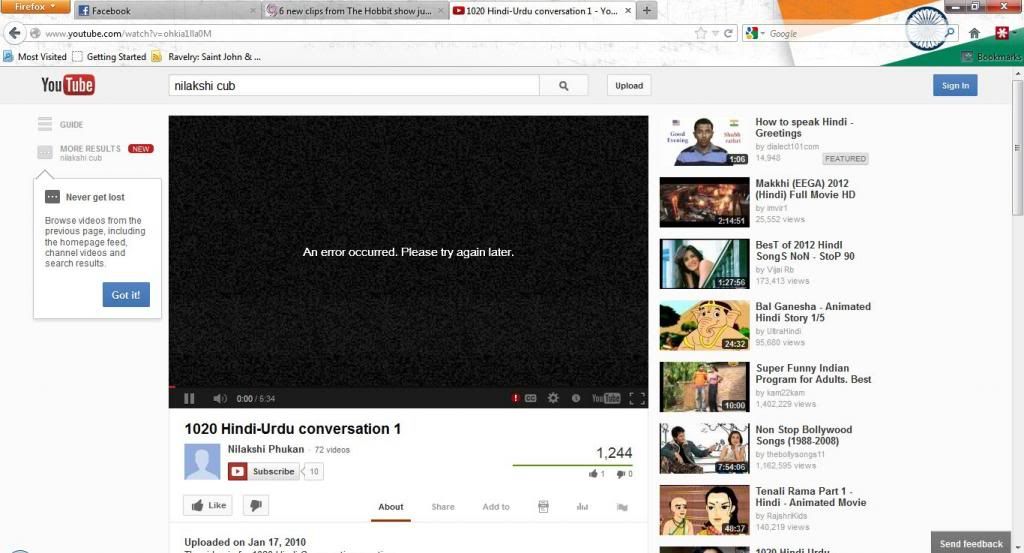The width and height of the screenshot is (1024, 553).
Task: Open BesT of 2012 Hindi SongS video
Action: point(805,250)
